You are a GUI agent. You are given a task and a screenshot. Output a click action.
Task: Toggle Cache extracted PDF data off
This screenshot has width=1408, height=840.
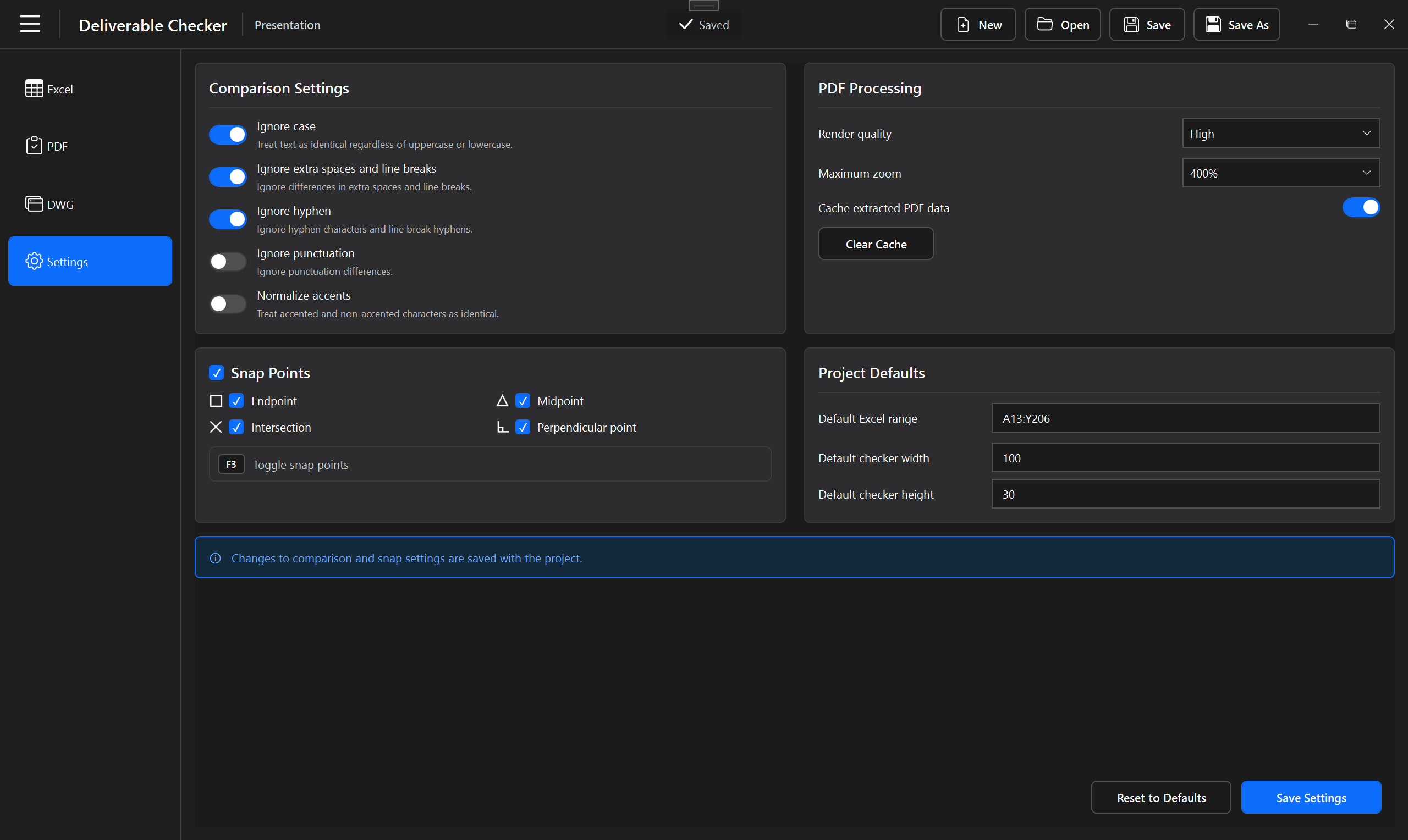1361,208
